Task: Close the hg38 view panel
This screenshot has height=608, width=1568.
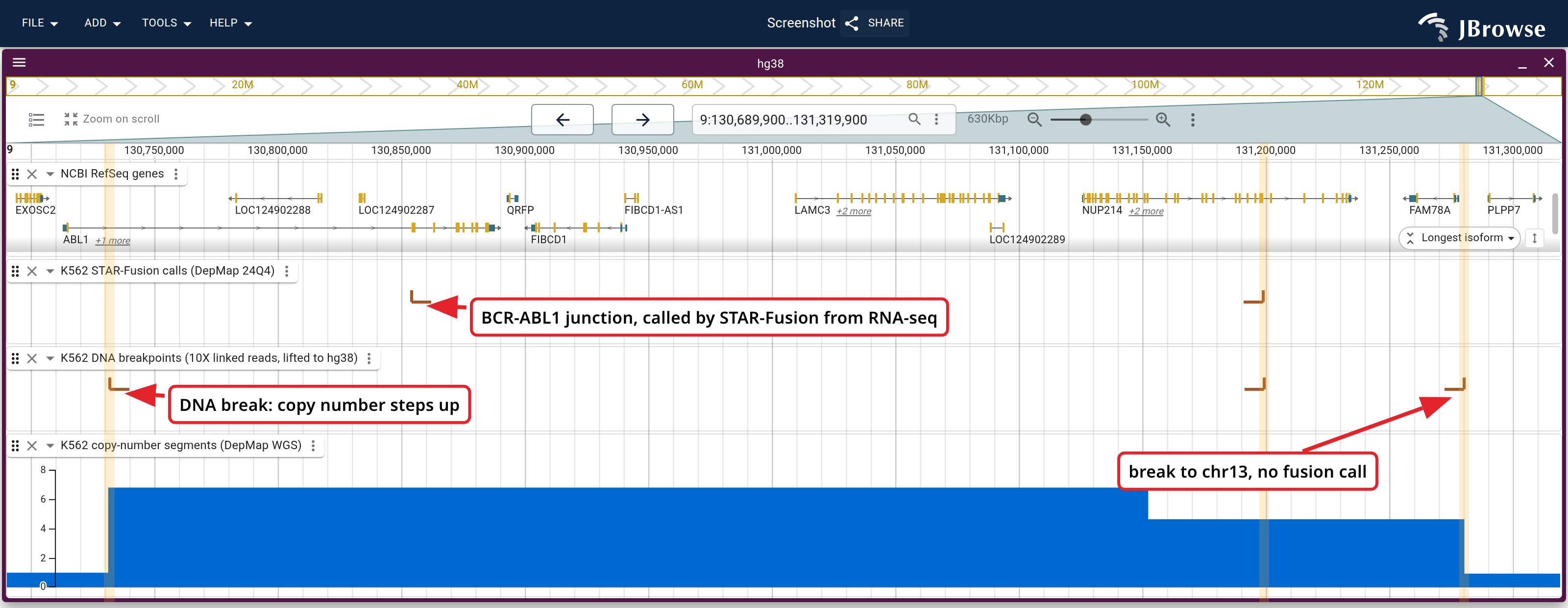Action: point(1548,63)
